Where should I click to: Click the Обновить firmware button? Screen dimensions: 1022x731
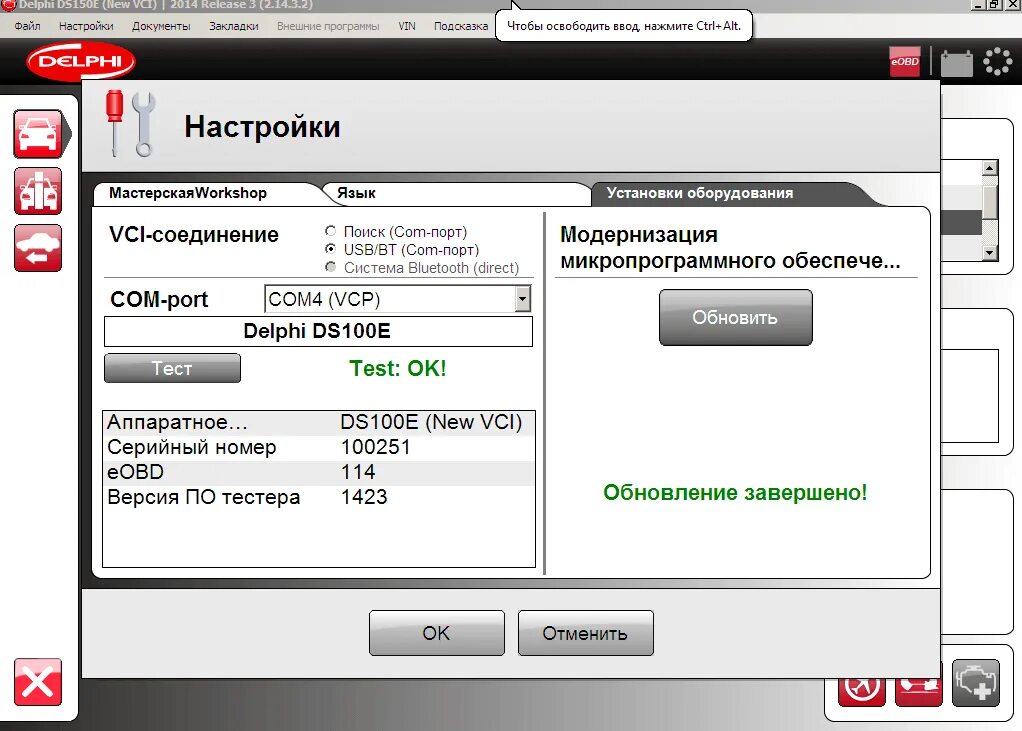click(x=735, y=317)
